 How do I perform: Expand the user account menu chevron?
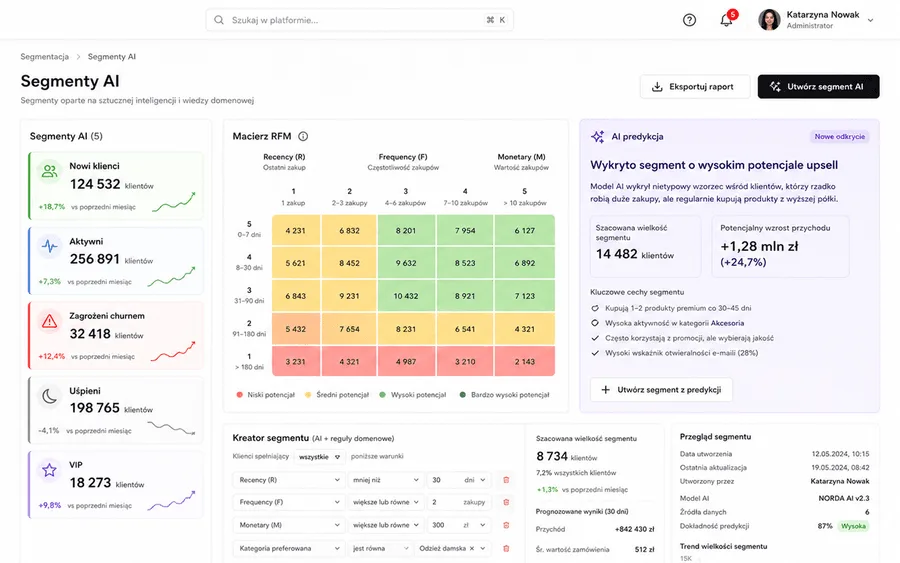point(870,20)
